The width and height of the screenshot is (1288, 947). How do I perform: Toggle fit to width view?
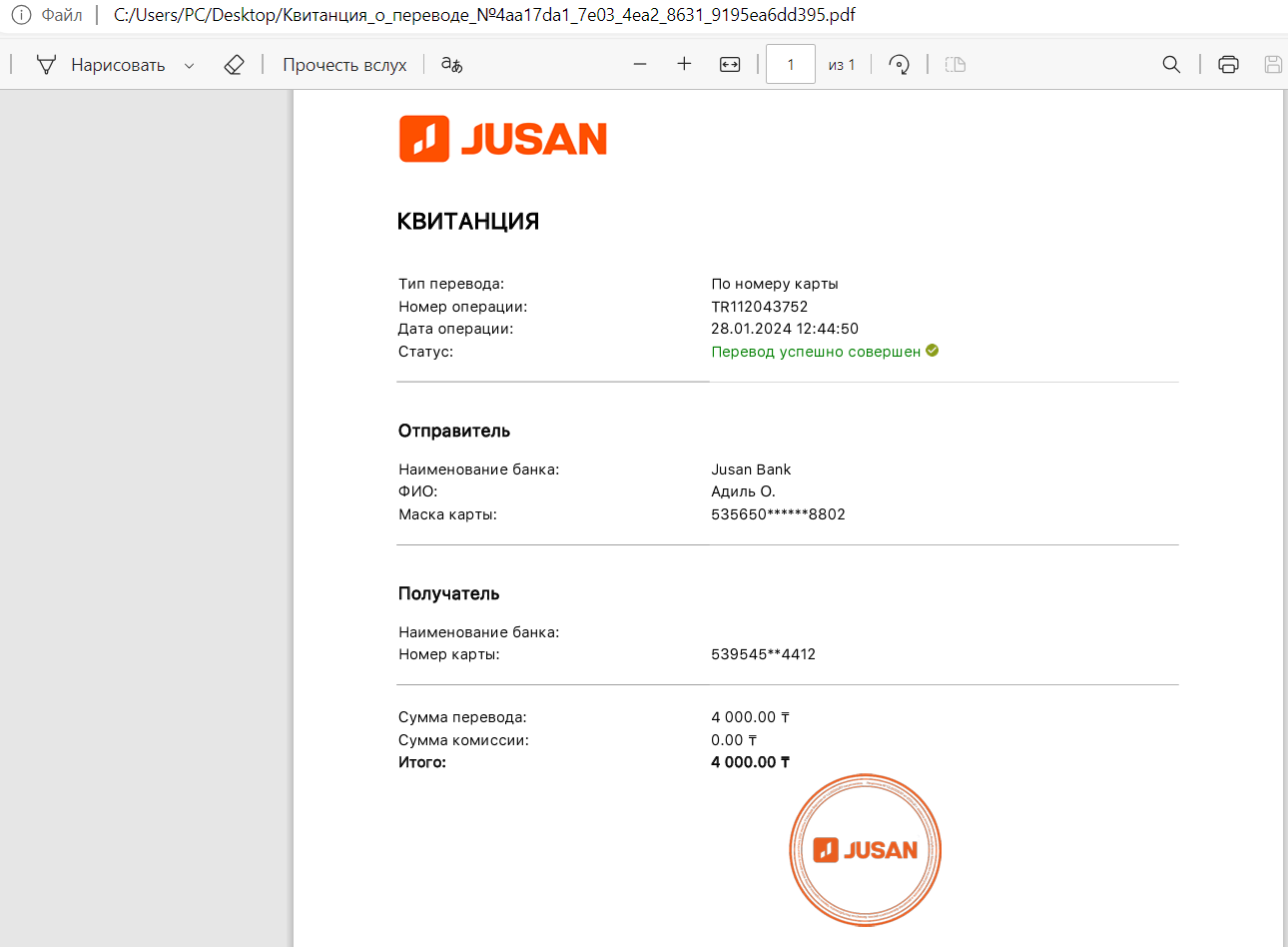[x=730, y=65]
